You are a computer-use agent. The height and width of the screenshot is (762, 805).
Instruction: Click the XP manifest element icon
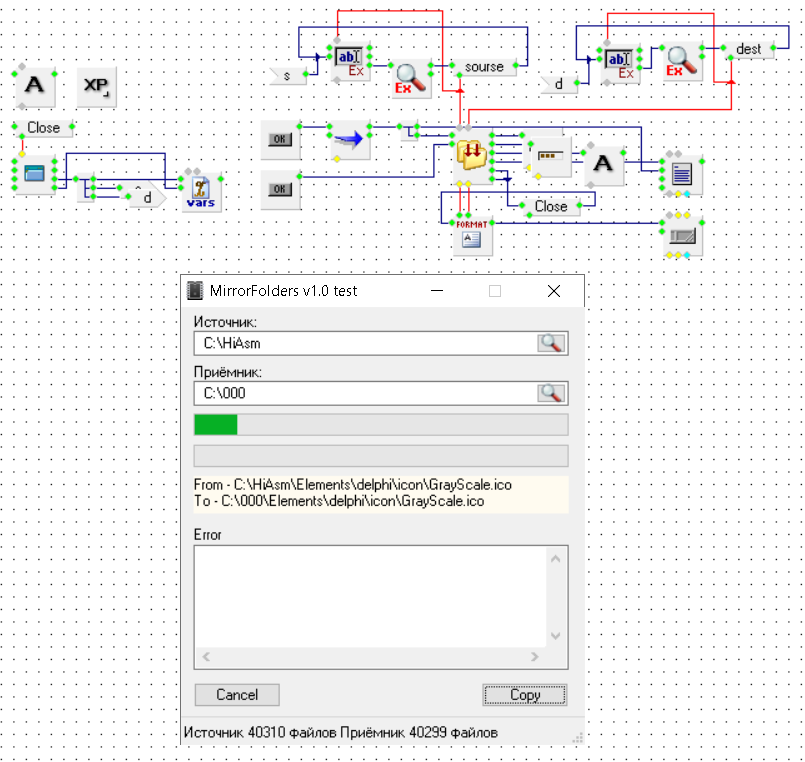pyautogui.click(x=97, y=87)
